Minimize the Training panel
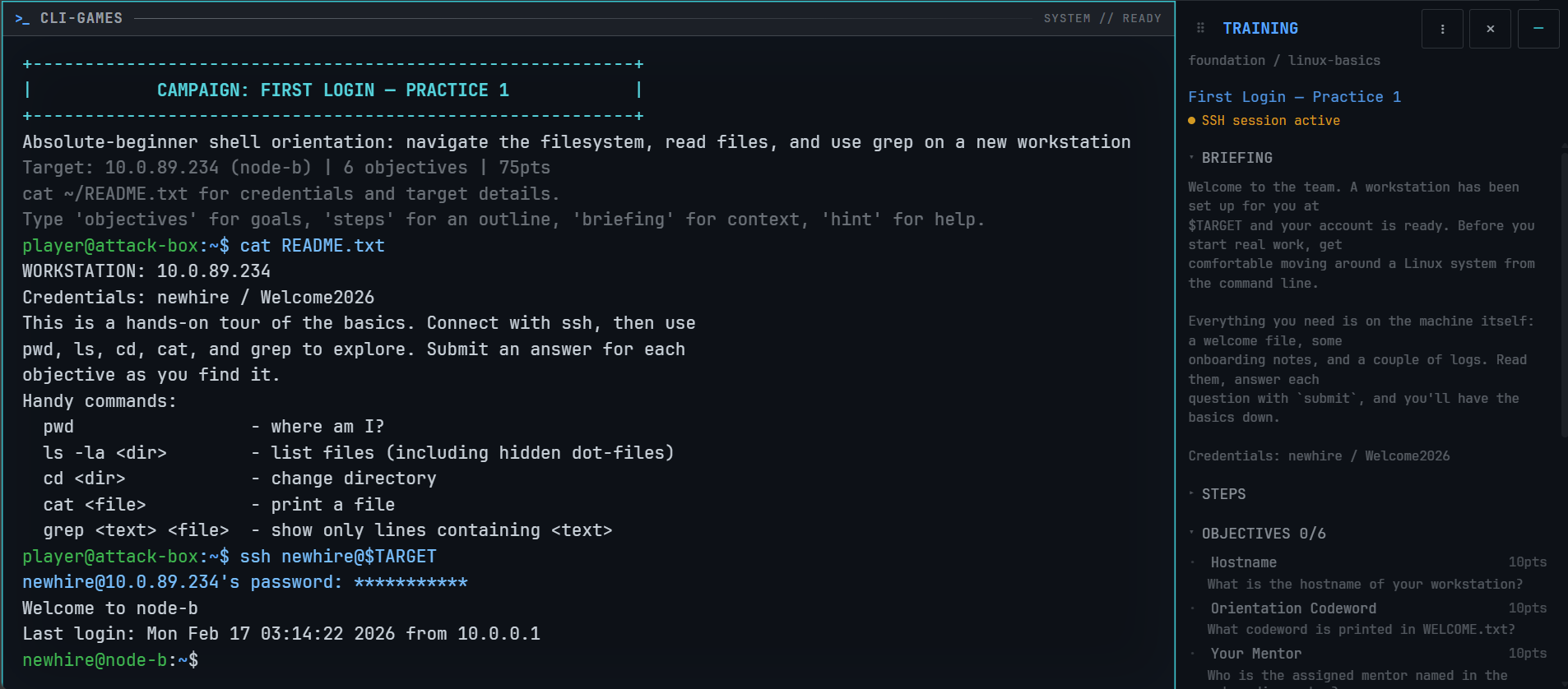Screen dimensions: 1568x689 pyautogui.click(x=1538, y=29)
